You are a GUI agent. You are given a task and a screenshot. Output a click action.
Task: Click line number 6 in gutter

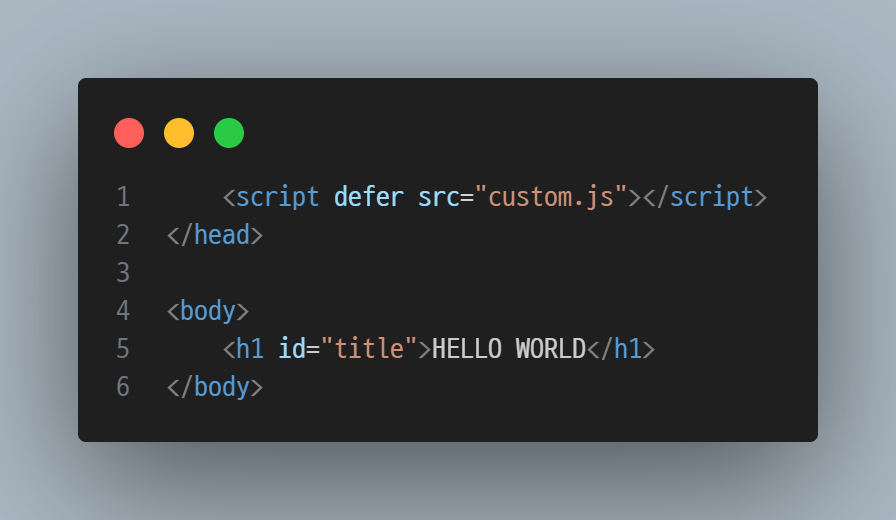tap(123, 387)
